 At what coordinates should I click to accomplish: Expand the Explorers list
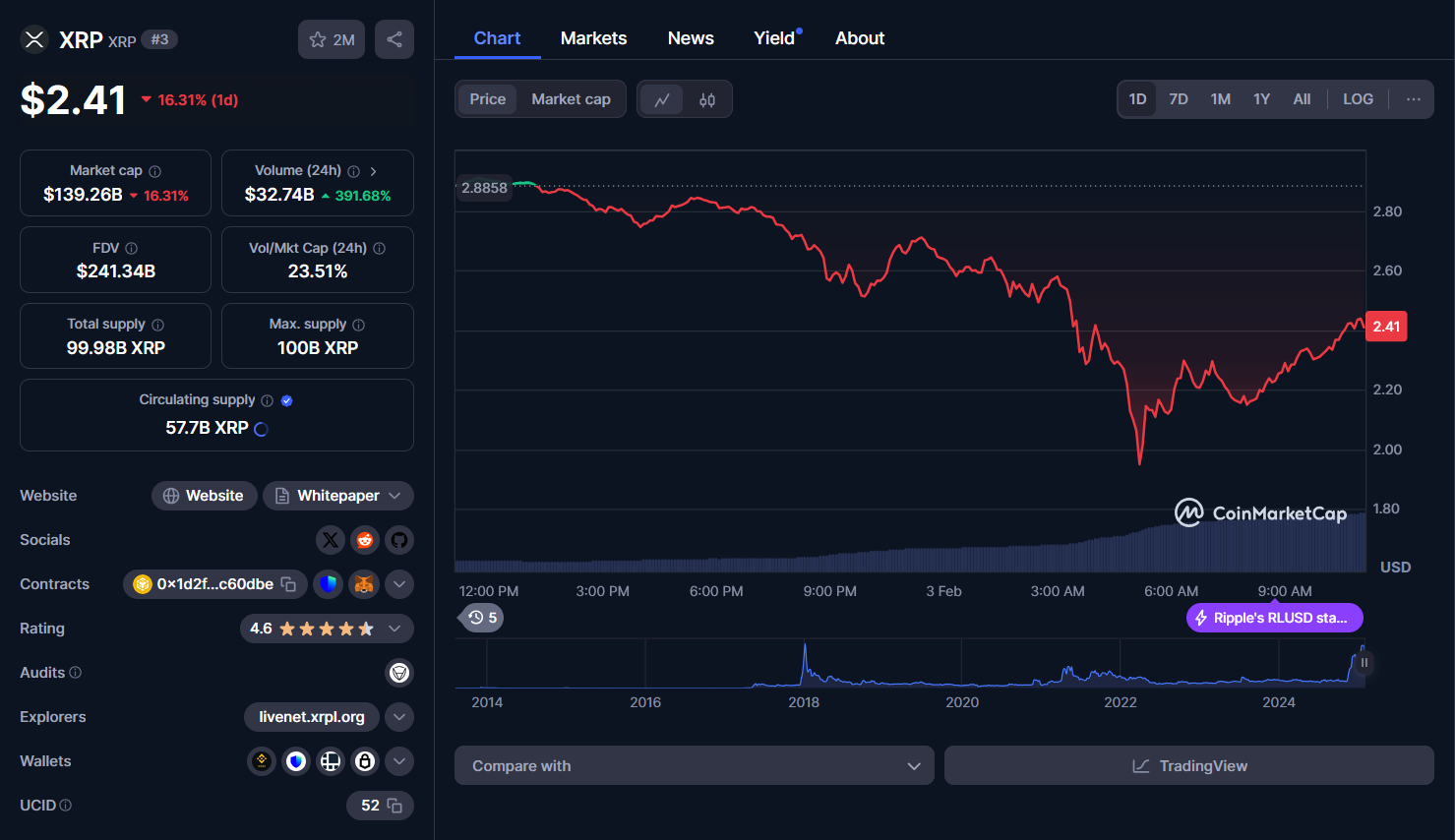pos(399,717)
